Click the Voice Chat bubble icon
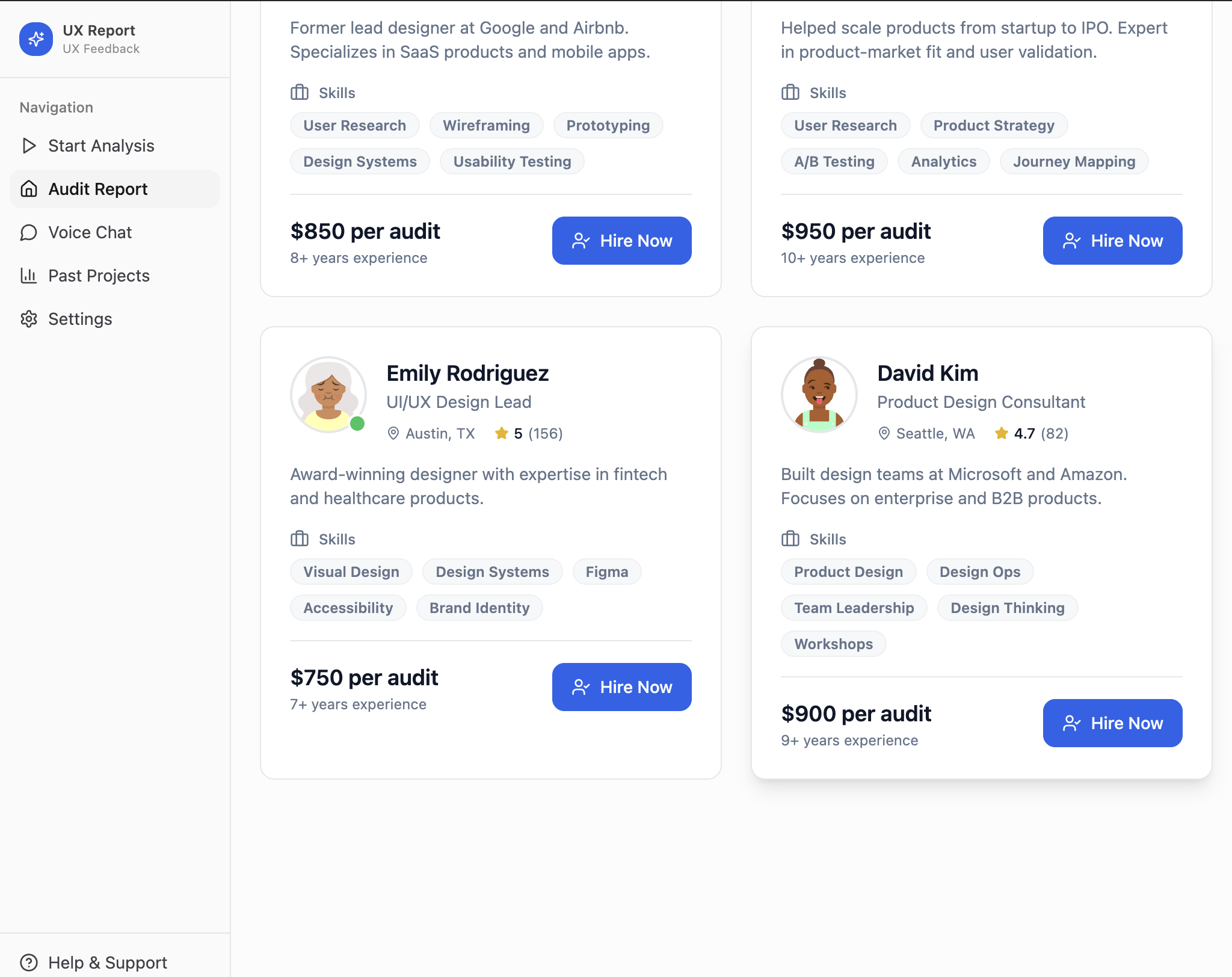Image resolution: width=1232 pixels, height=977 pixels. click(x=28, y=232)
